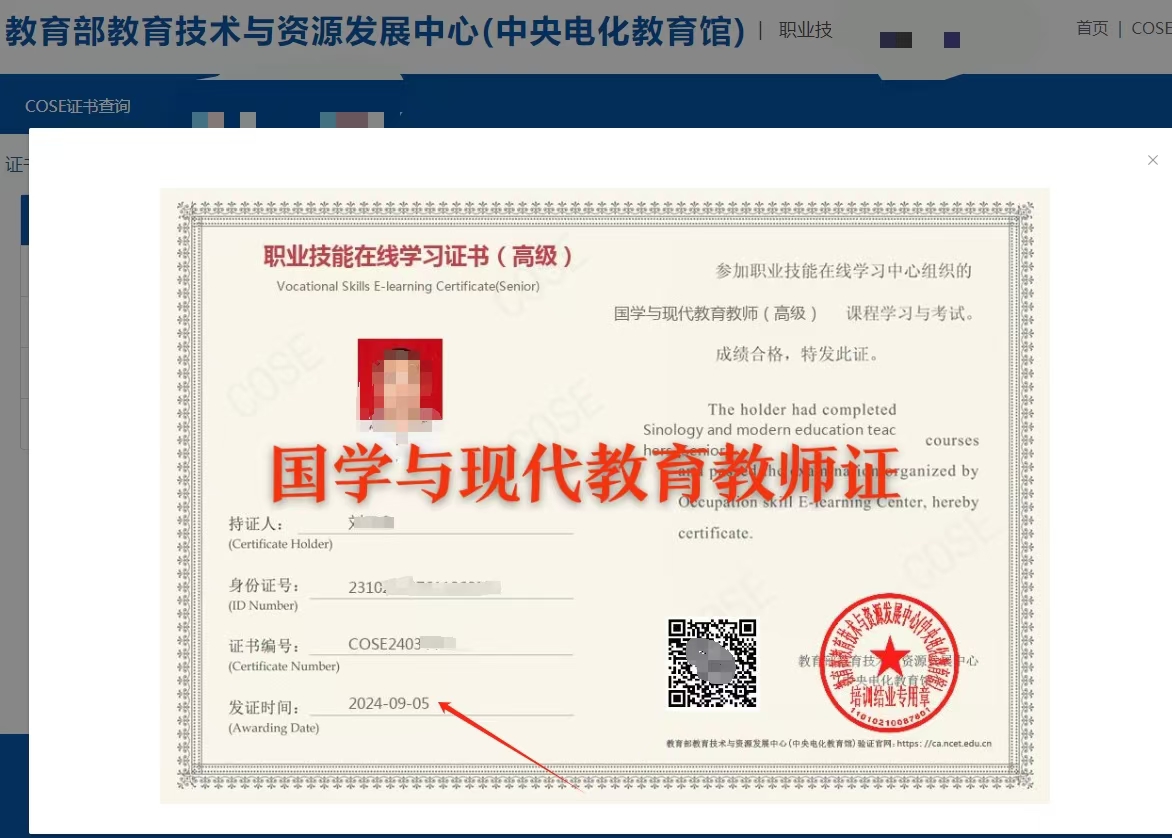Go to the 首页 home link

1092,28
